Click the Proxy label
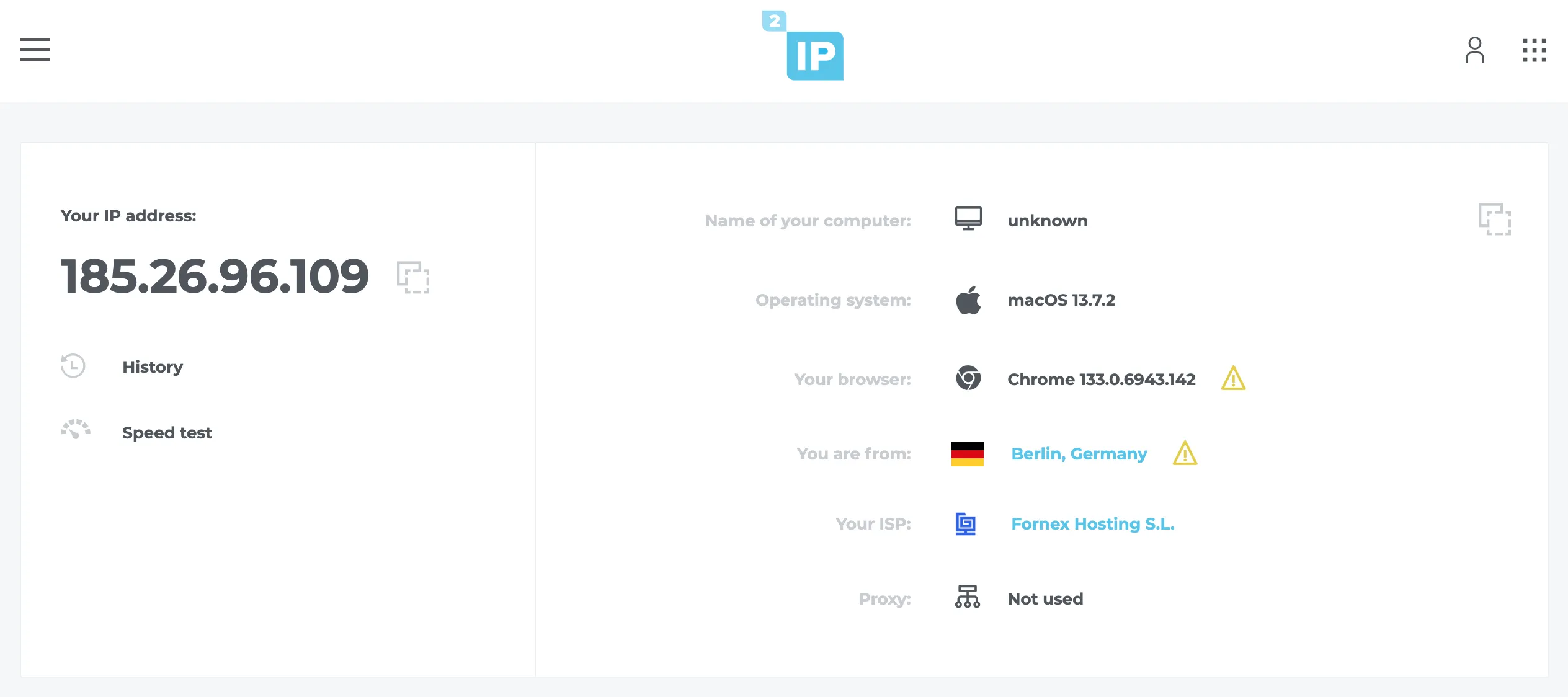The height and width of the screenshot is (697, 1568). pyautogui.click(x=884, y=599)
